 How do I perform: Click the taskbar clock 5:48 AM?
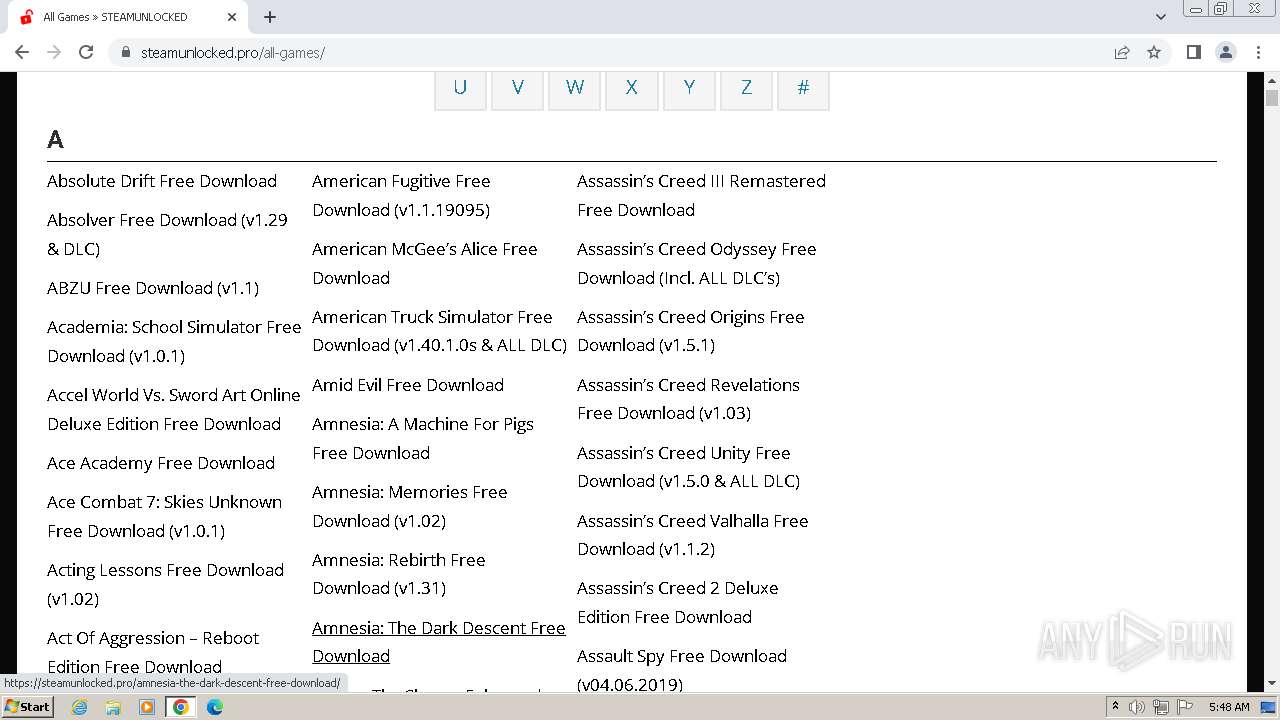pos(1229,707)
